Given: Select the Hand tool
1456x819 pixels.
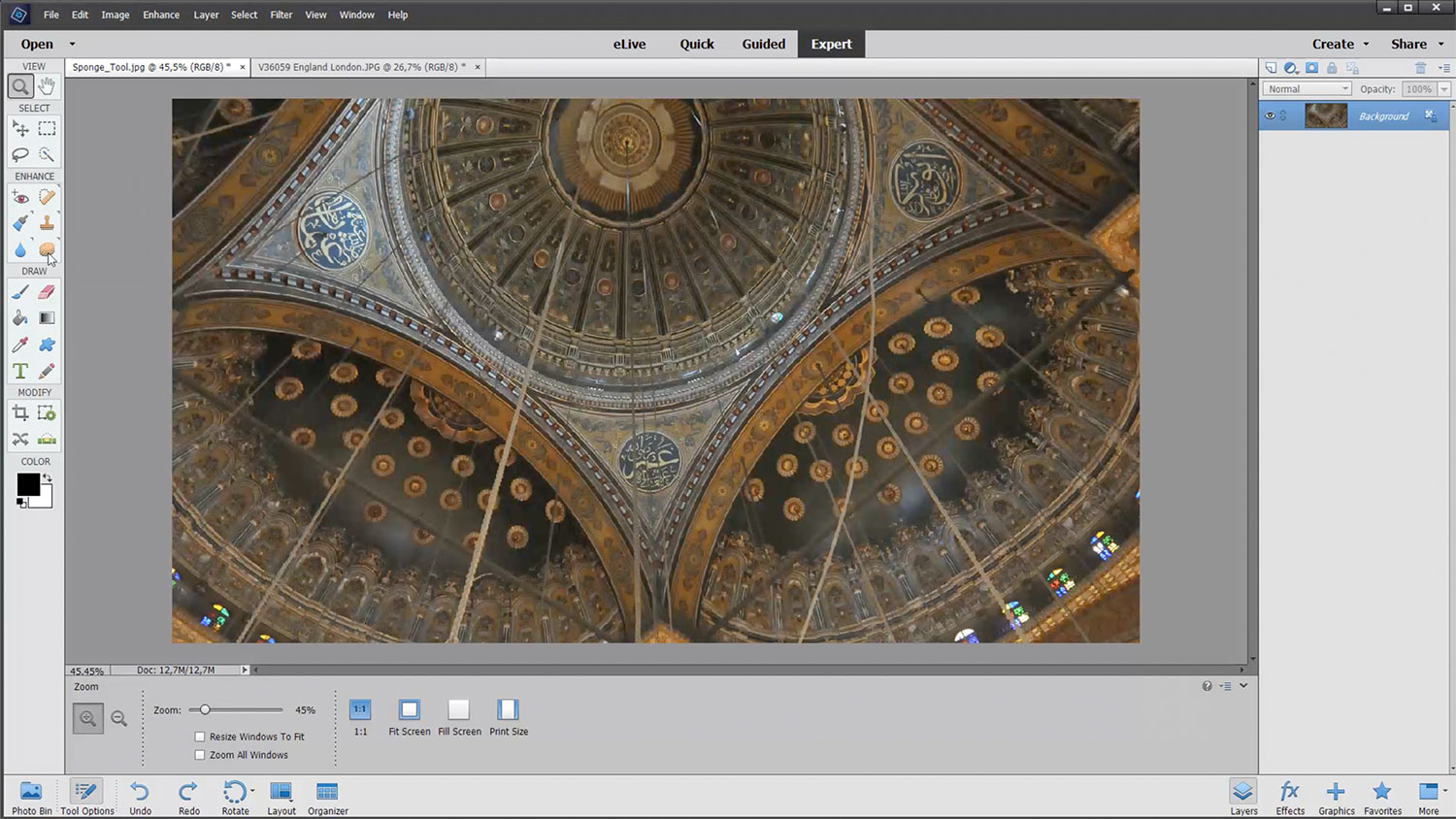Looking at the screenshot, I should [x=47, y=86].
